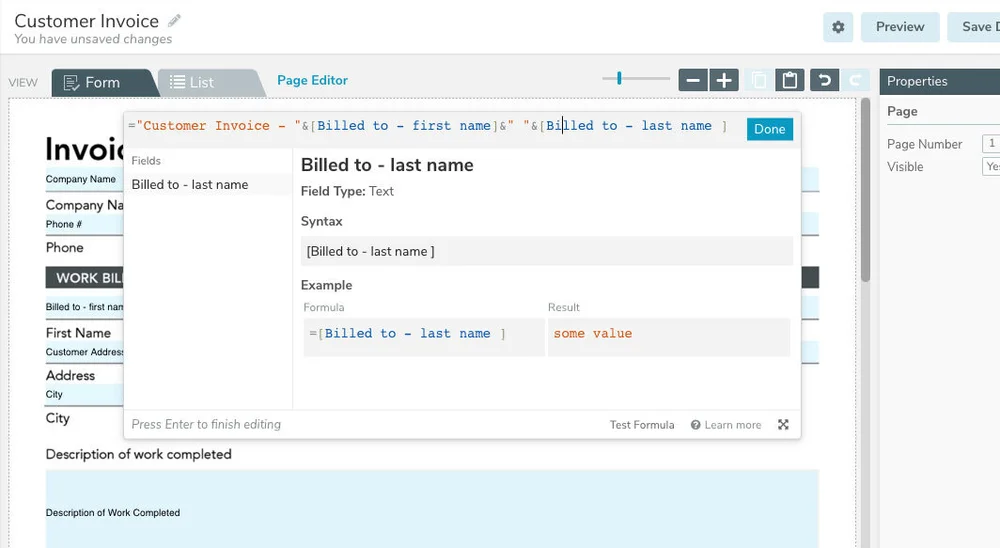Viewport: 1000px width, 548px height.
Task: Select the List tab icon
Action: pos(177,82)
